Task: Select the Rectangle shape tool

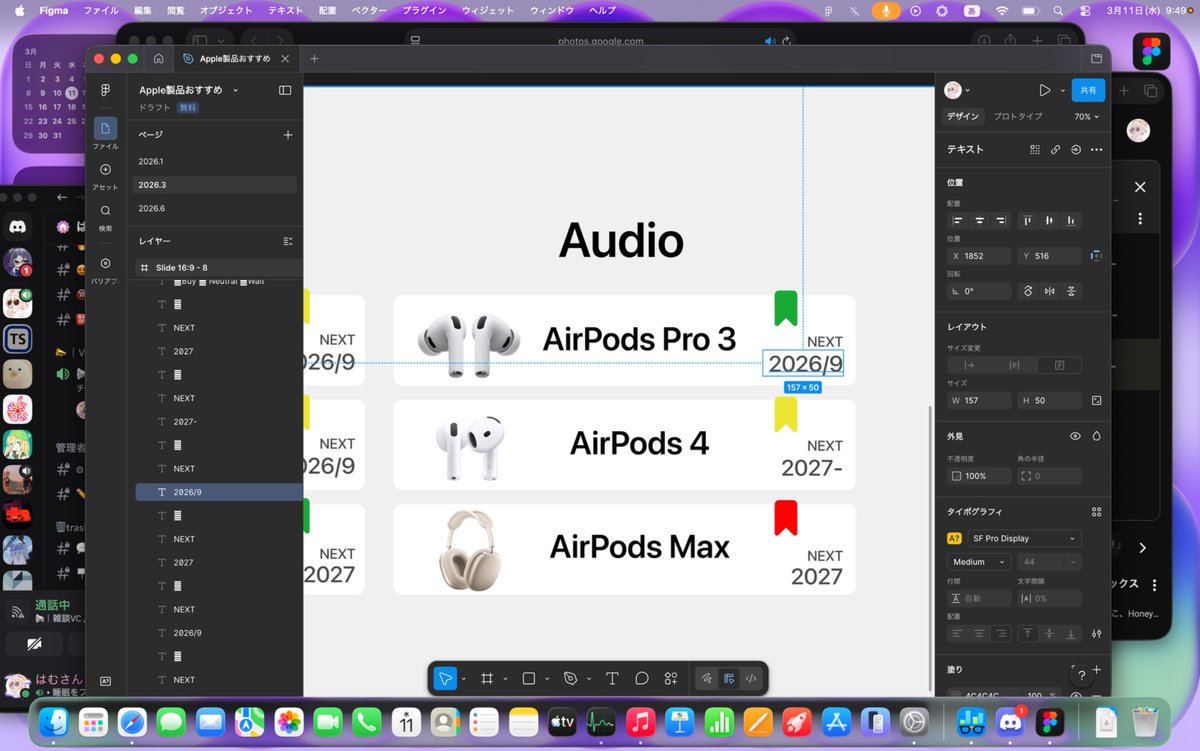Action: coord(529,678)
